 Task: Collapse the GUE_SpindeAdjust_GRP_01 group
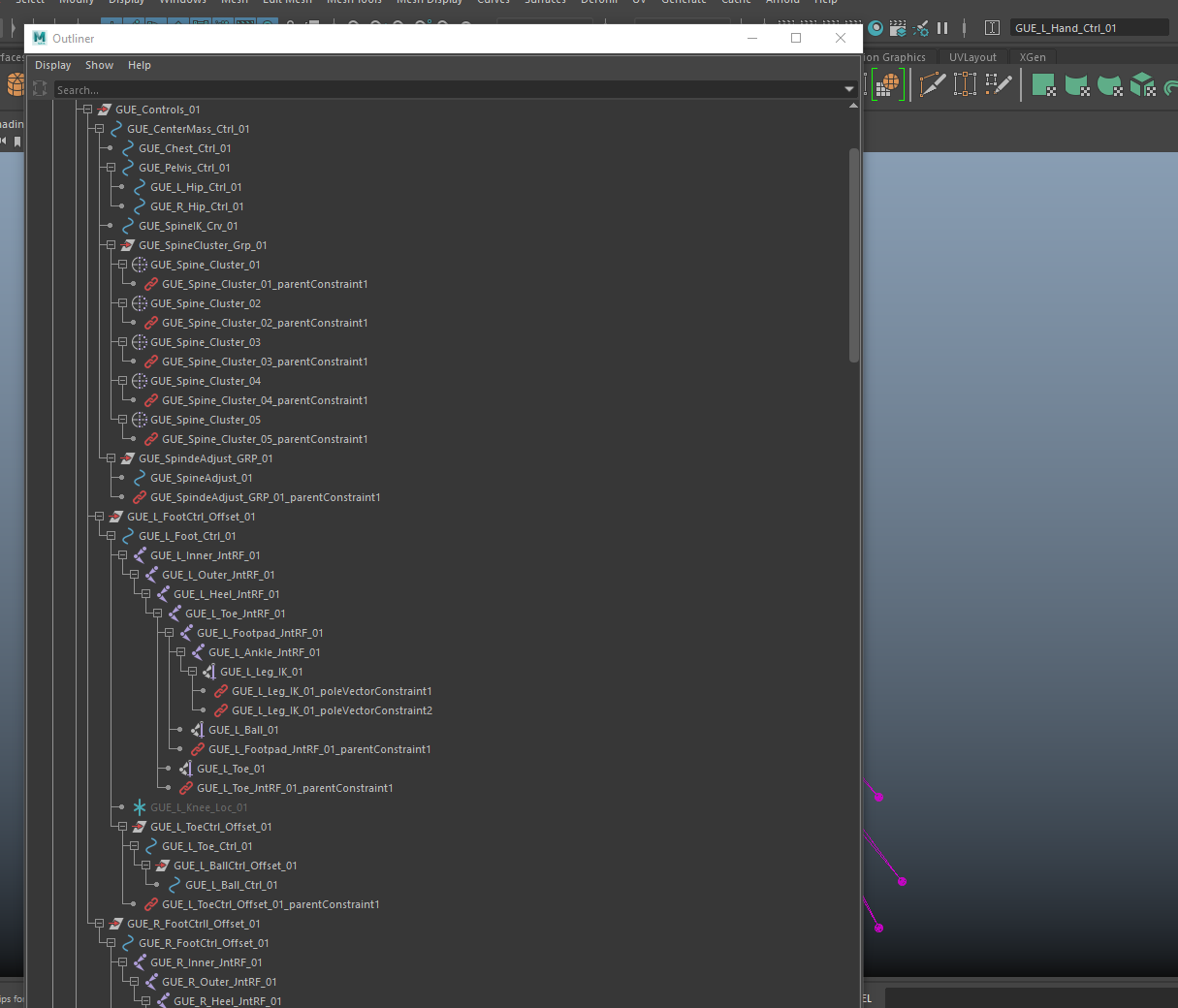111,458
